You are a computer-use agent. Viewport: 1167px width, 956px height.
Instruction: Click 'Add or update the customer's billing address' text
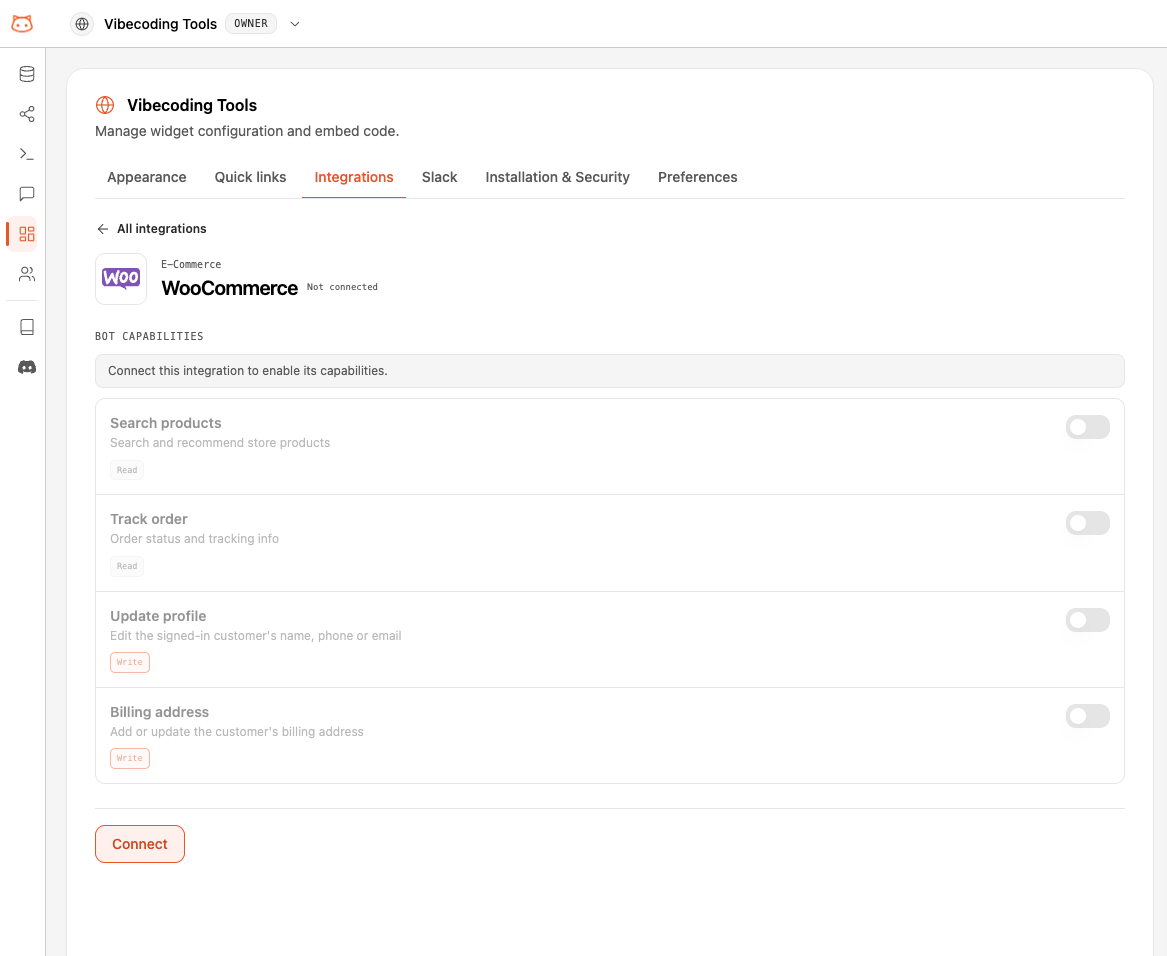click(237, 732)
